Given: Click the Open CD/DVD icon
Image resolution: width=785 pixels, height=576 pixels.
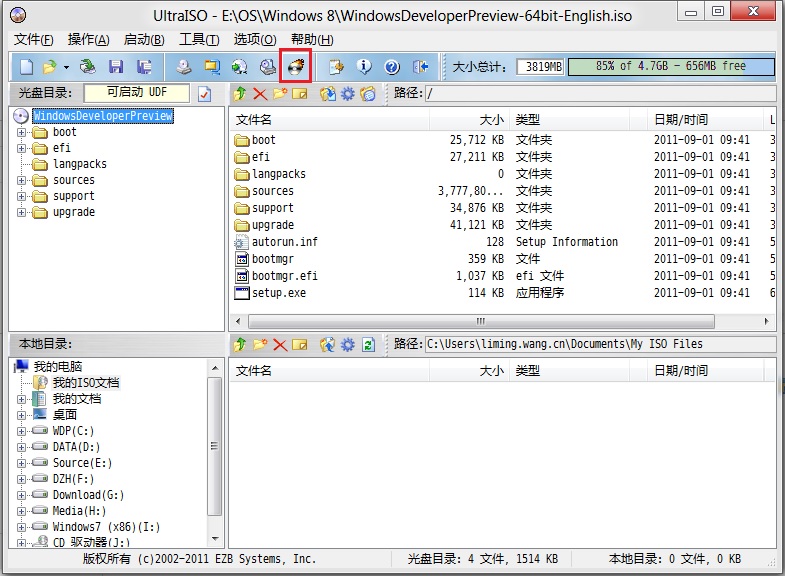Looking at the screenshot, I should 88,67.
